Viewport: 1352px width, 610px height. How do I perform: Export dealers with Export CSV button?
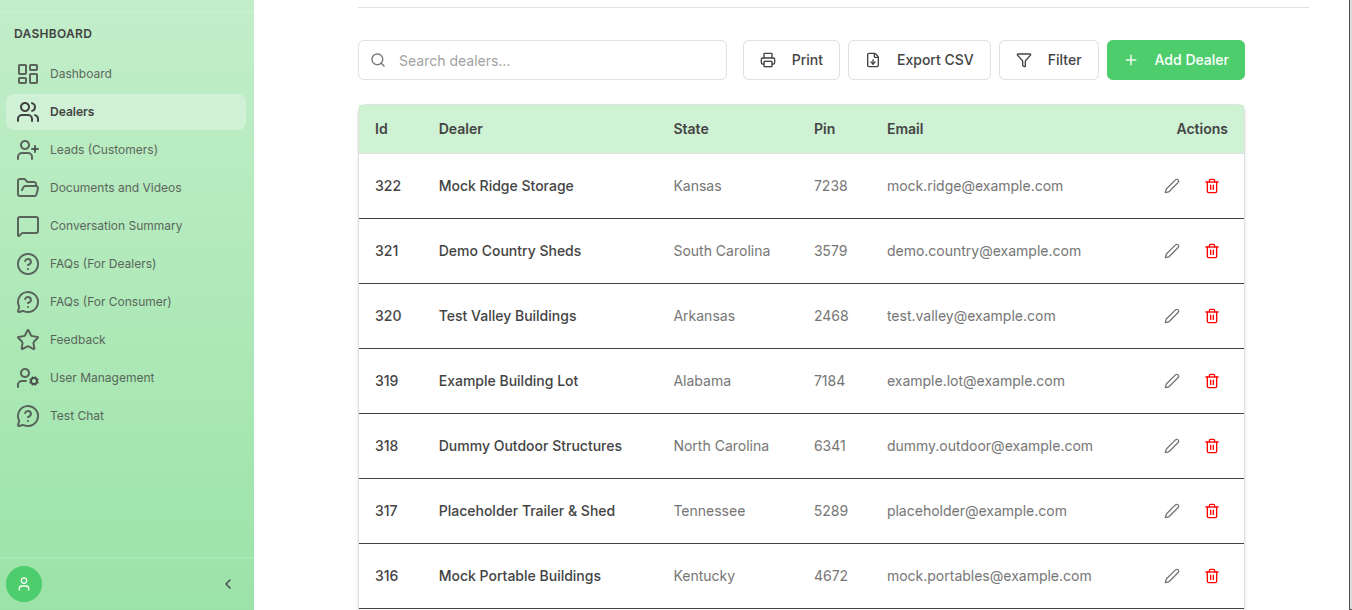coord(919,60)
